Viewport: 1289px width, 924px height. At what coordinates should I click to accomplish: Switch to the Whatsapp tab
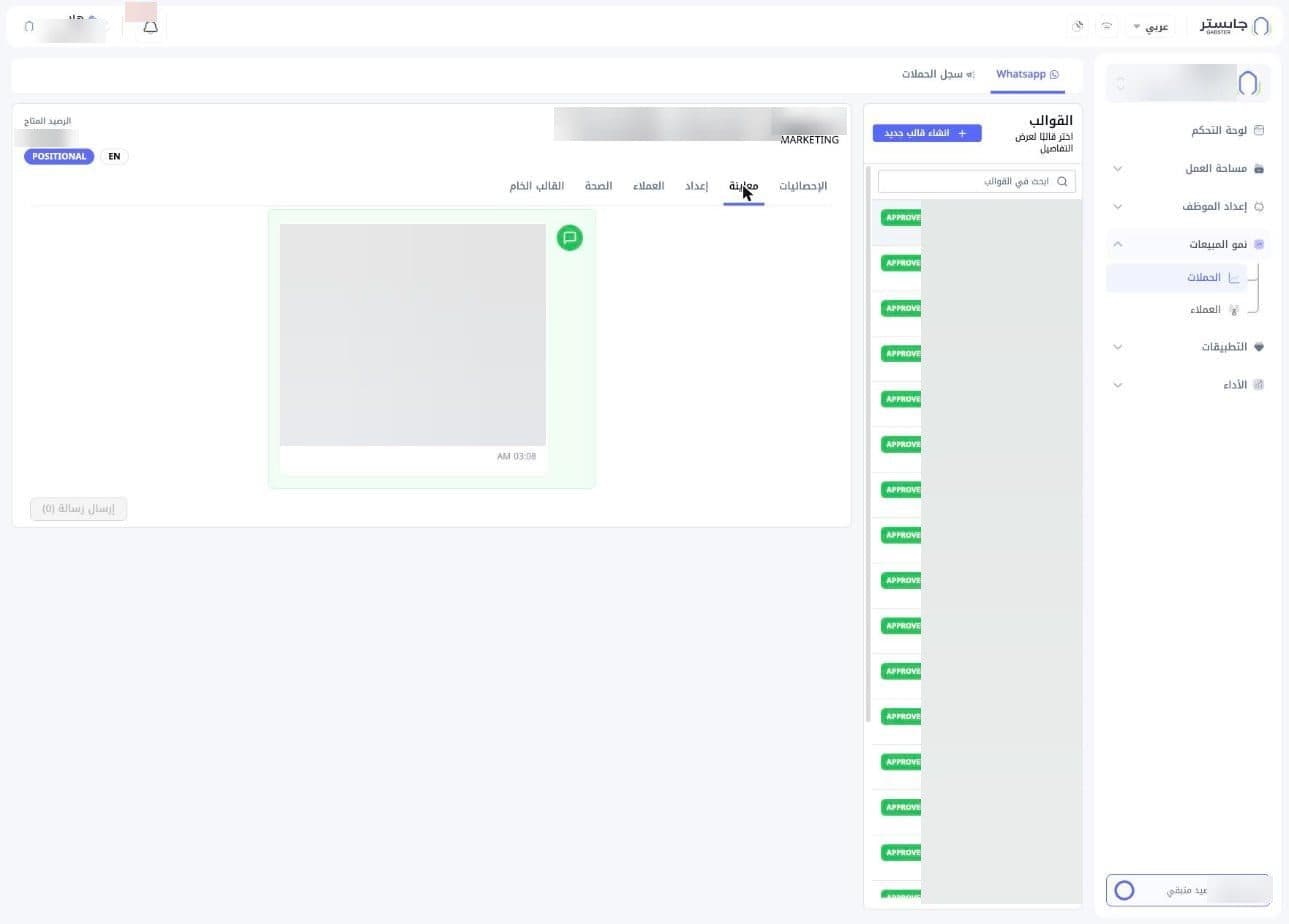(1027, 75)
